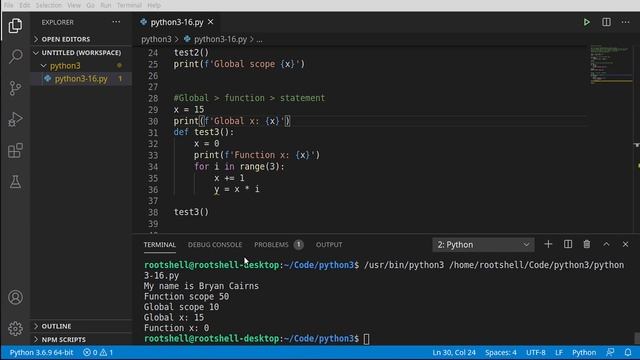Collapse the Untitled (Workspace) section
Viewport: 640px width, 360px height.
click(81, 53)
